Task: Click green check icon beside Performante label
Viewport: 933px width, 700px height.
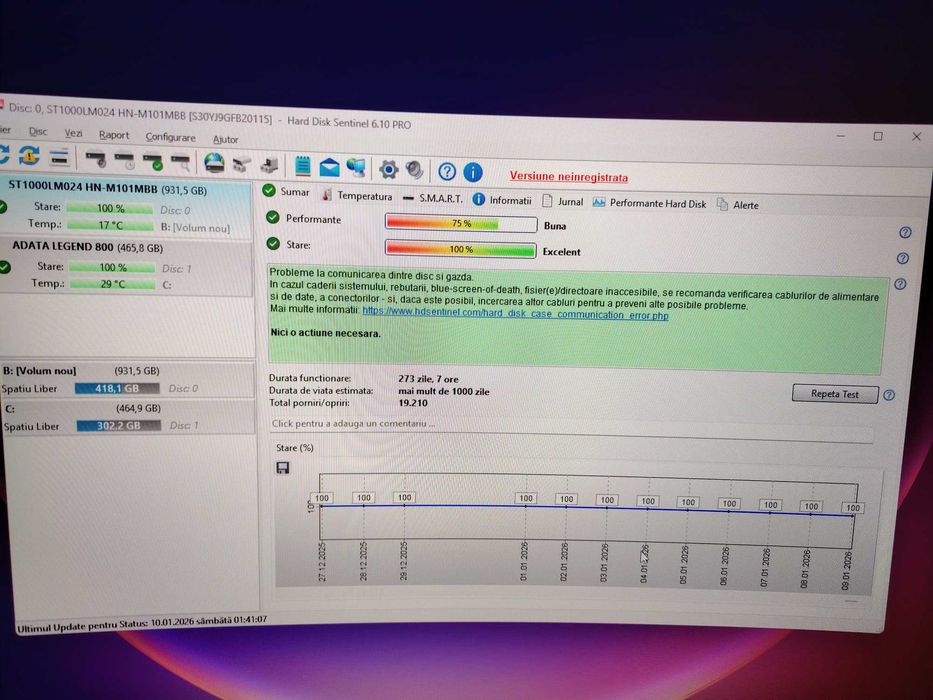Action: [x=273, y=217]
